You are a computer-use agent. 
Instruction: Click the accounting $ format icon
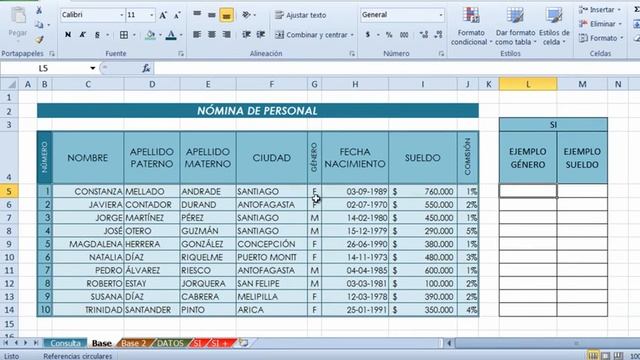pyautogui.click(x=368, y=35)
